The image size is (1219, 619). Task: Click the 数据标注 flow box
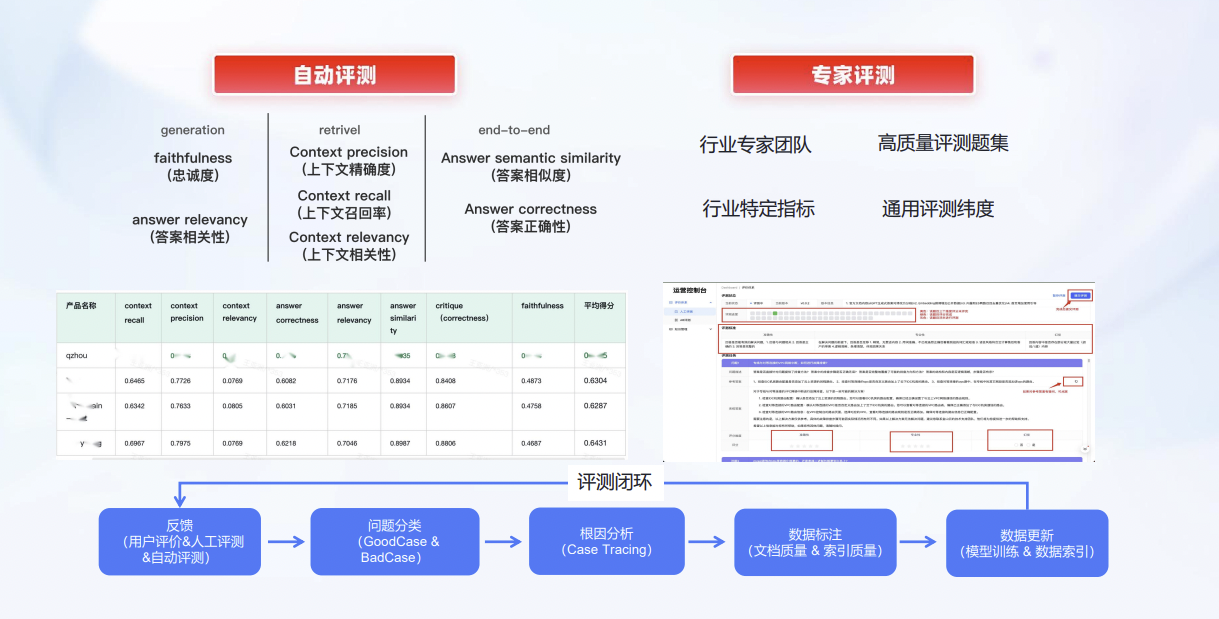pos(814,542)
